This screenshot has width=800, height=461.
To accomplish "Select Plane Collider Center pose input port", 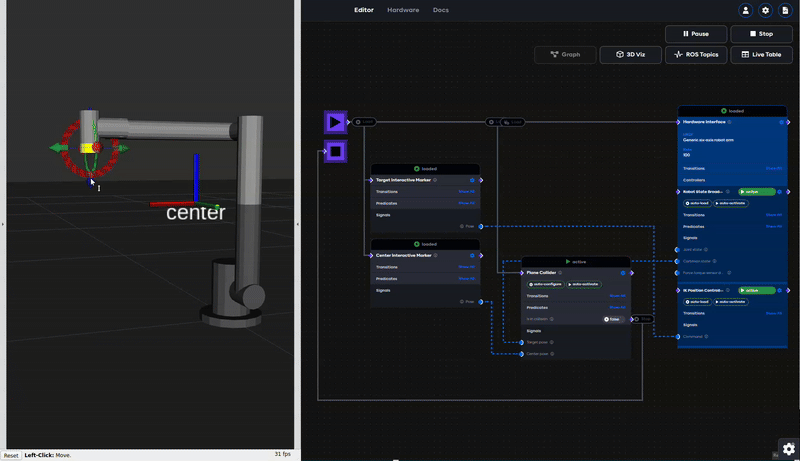I will [521, 354].
